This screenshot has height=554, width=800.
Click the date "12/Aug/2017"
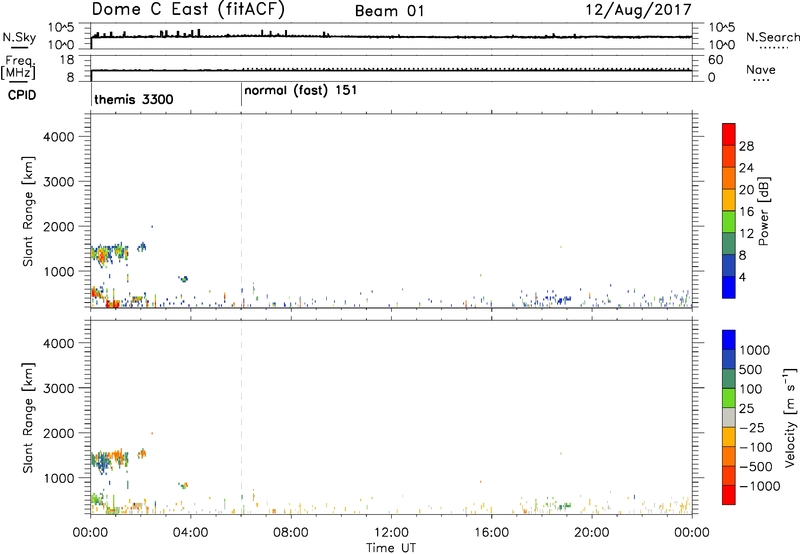tap(638, 10)
